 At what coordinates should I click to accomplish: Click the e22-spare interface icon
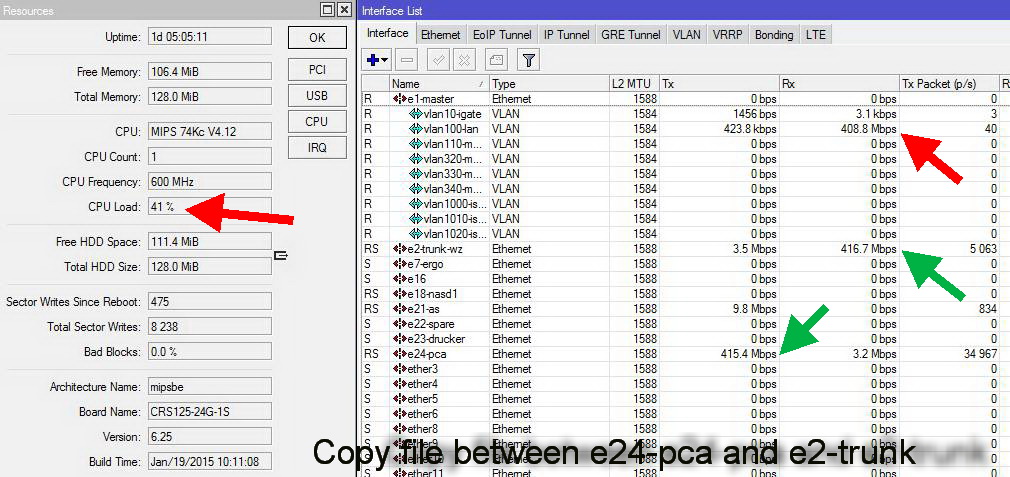[399, 324]
